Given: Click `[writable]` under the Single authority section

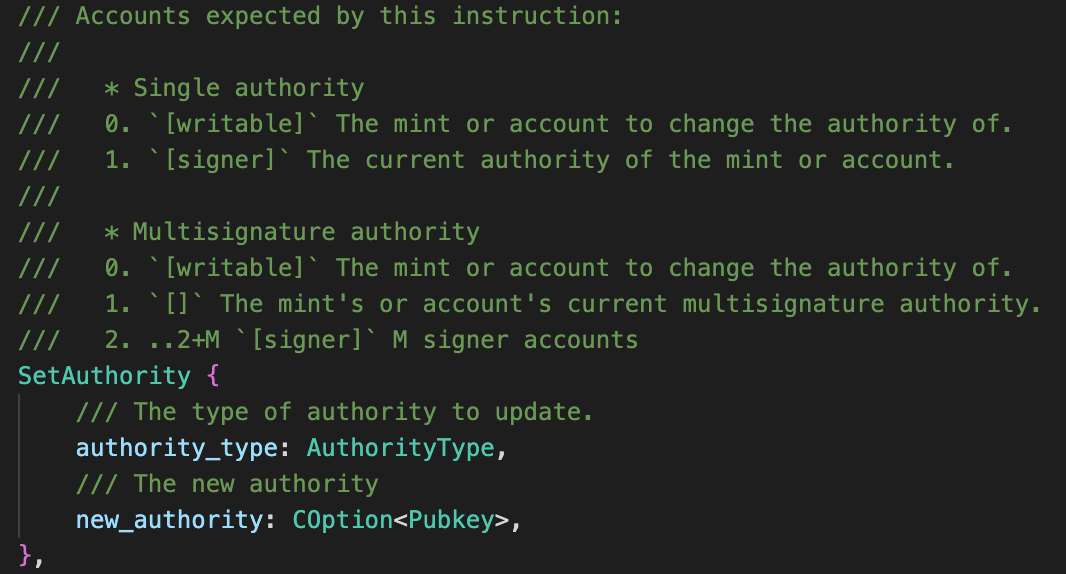Looking at the screenshot, I should [x=234, y=124].
